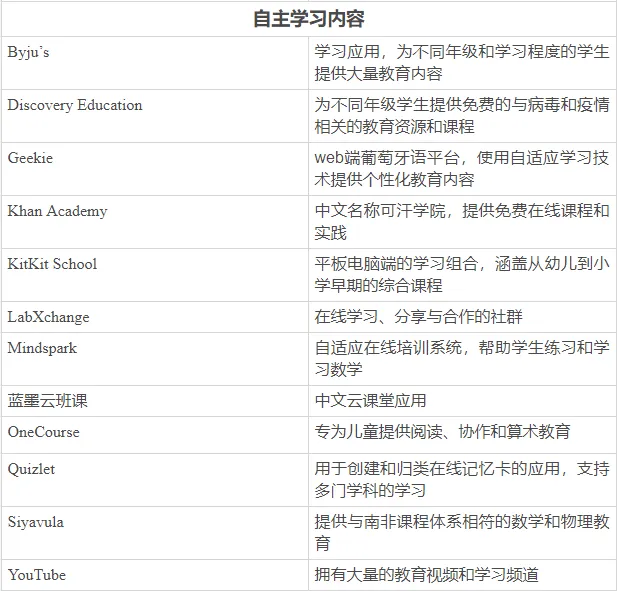Select the OneCourse cell
617x591 pixels.
[43, 432]
